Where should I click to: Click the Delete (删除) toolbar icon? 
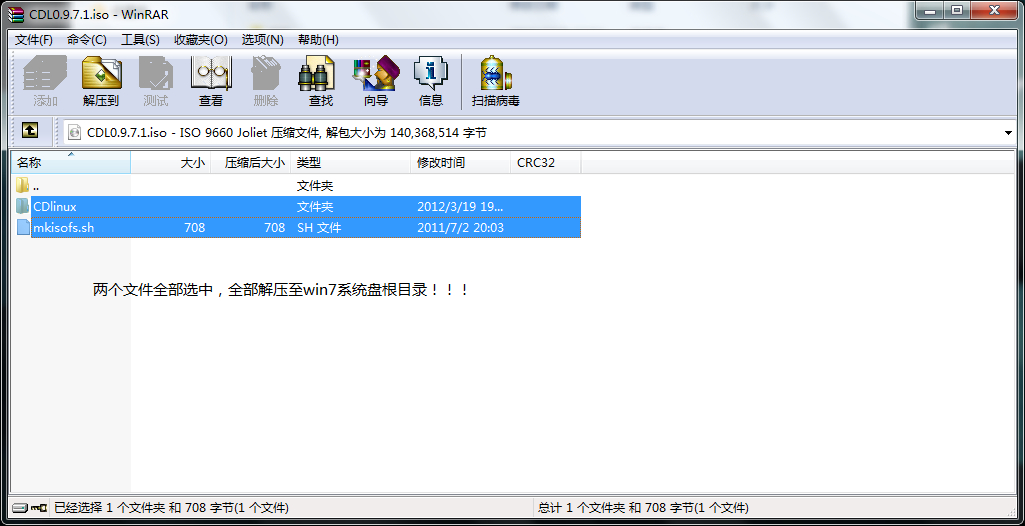click(265, 81)
